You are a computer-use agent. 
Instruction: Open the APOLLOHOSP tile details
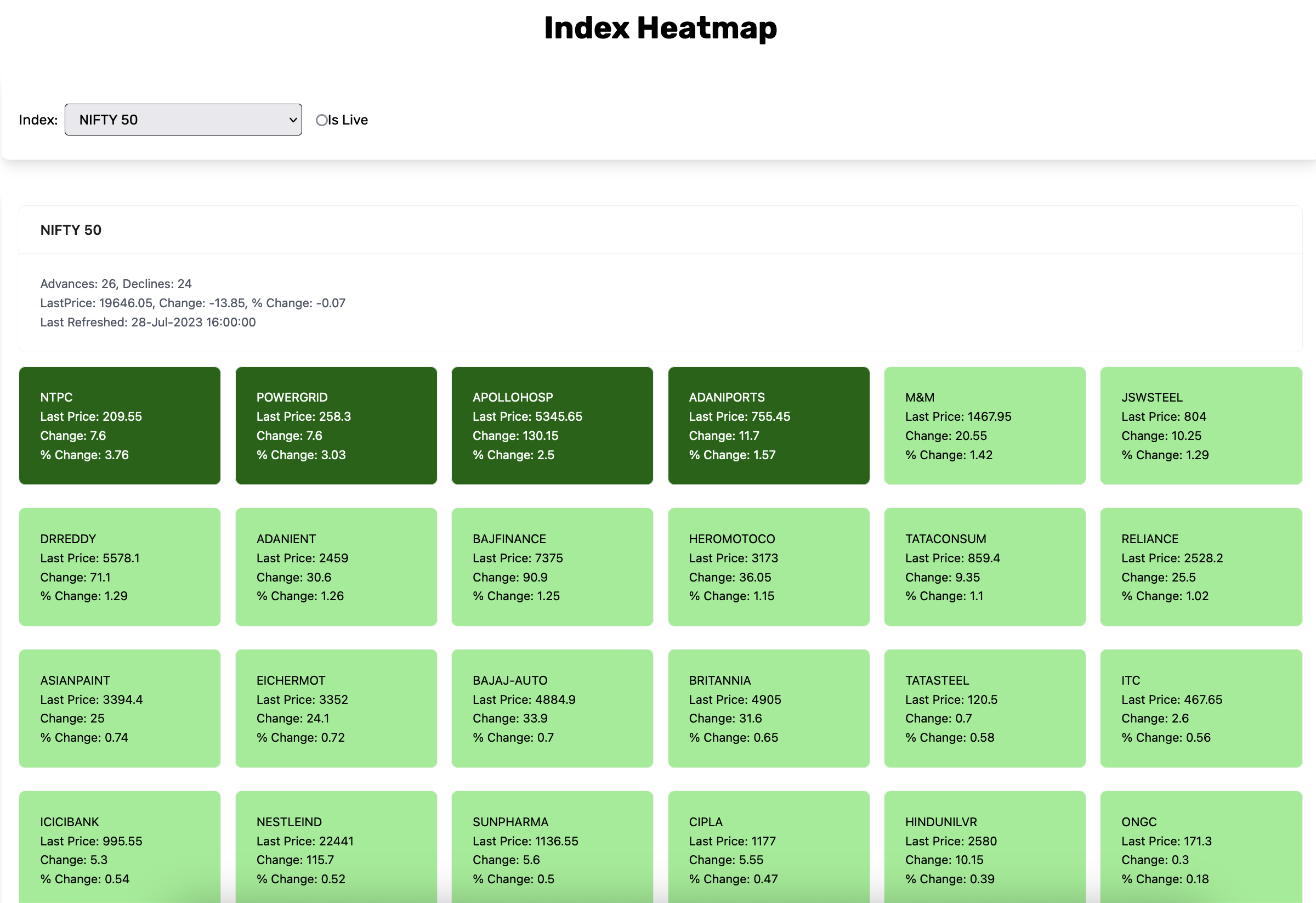(552, 425)
